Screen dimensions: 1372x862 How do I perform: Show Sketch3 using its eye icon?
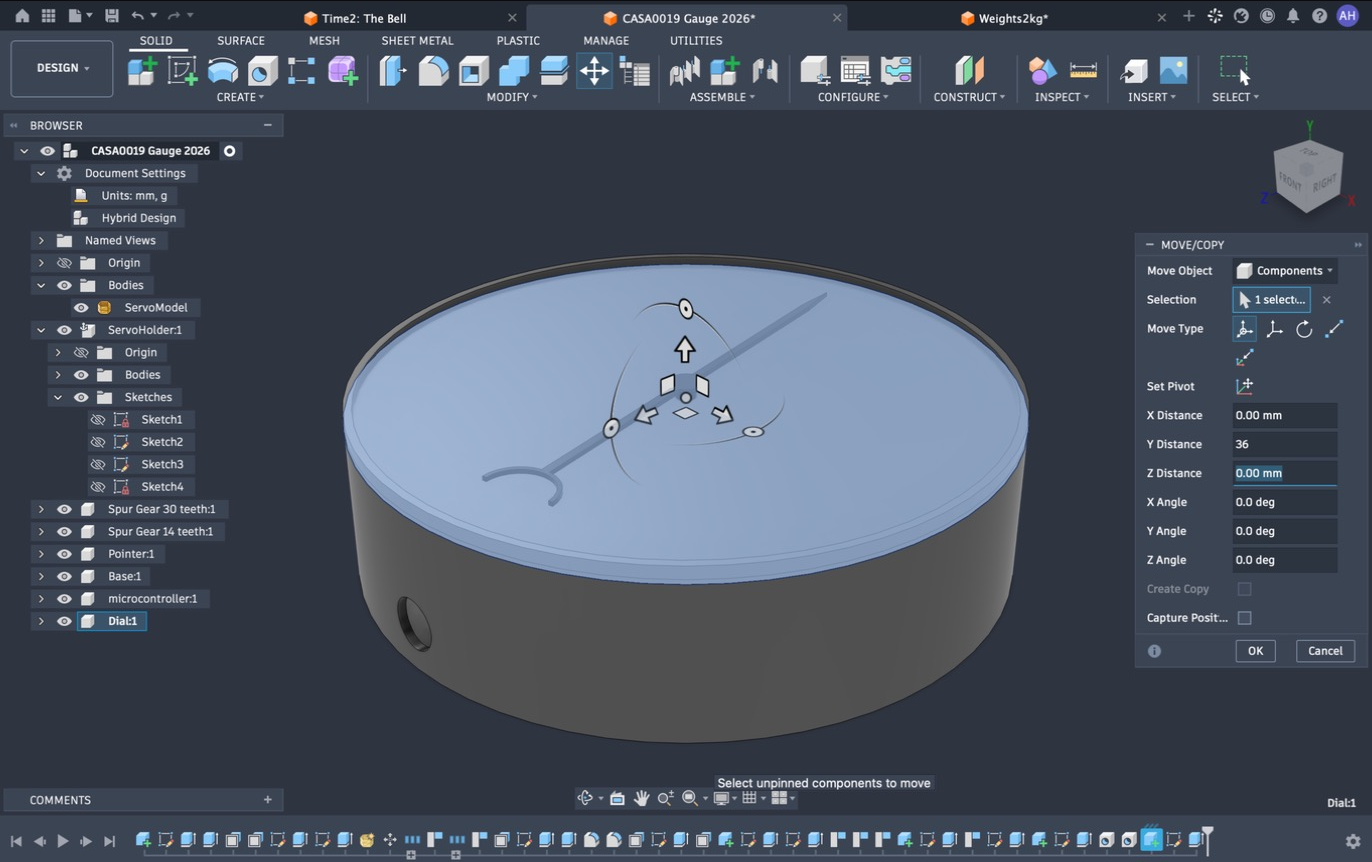coord(97,464)
